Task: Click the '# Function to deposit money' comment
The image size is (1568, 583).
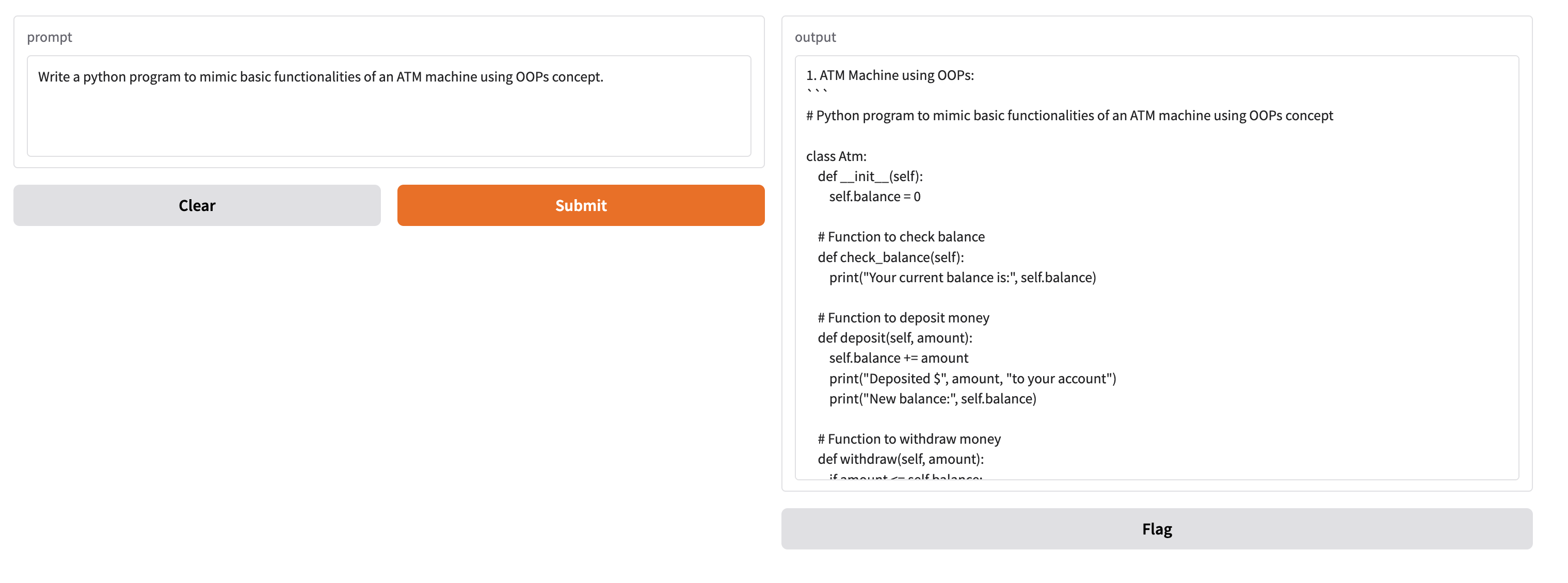Action: pyautogui.click(x=903, y=317)
